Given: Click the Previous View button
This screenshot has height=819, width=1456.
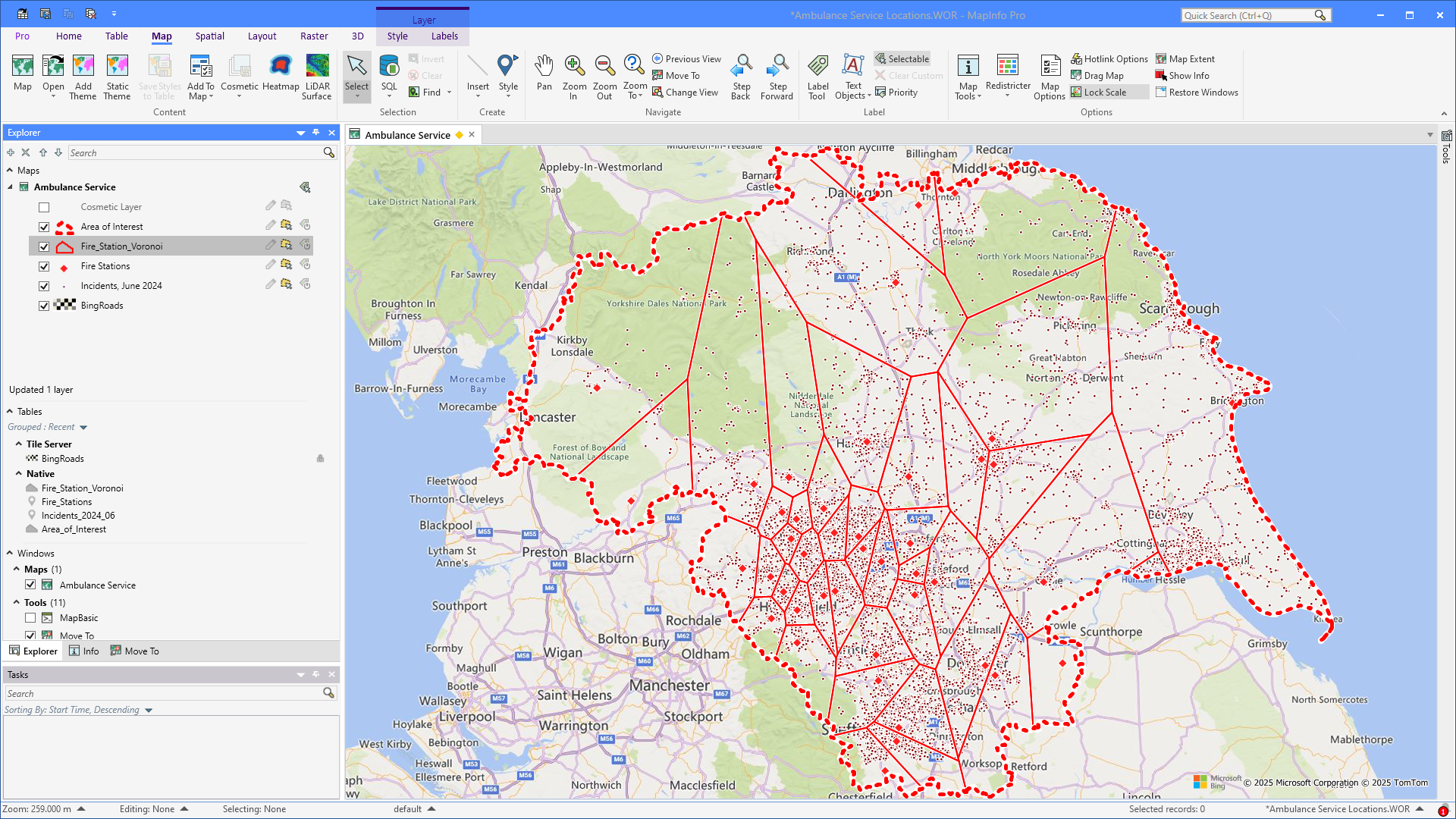Looking at the screenshot, I should [x=686, y=59].
